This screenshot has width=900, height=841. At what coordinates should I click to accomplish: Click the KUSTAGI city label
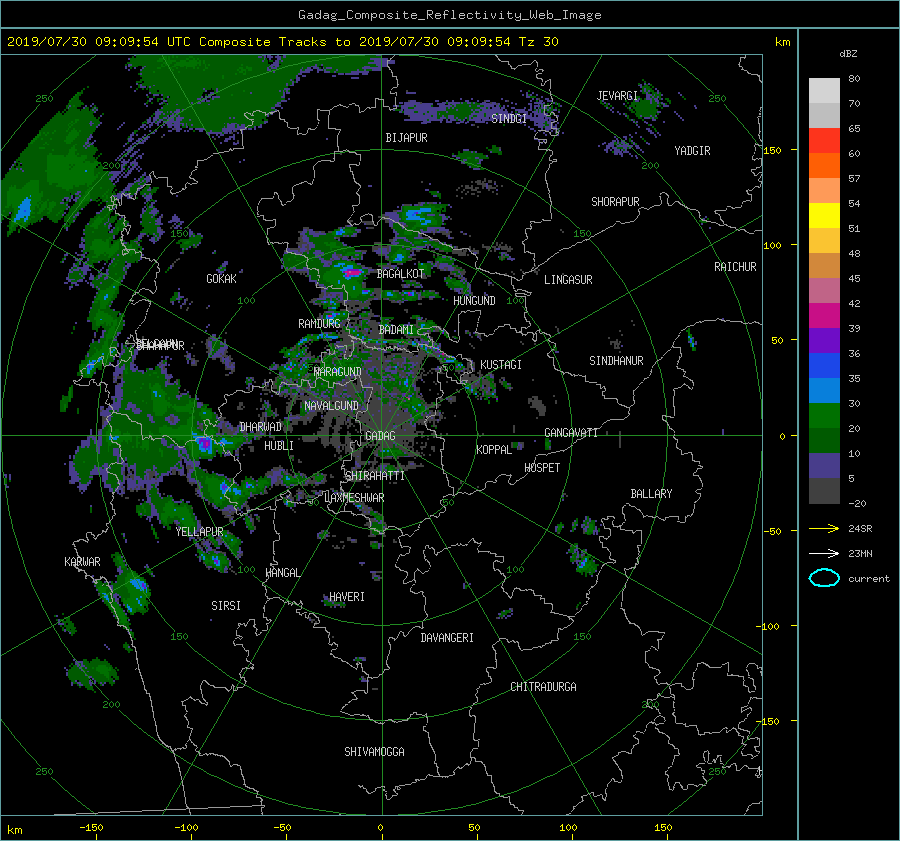click(501, 365)
